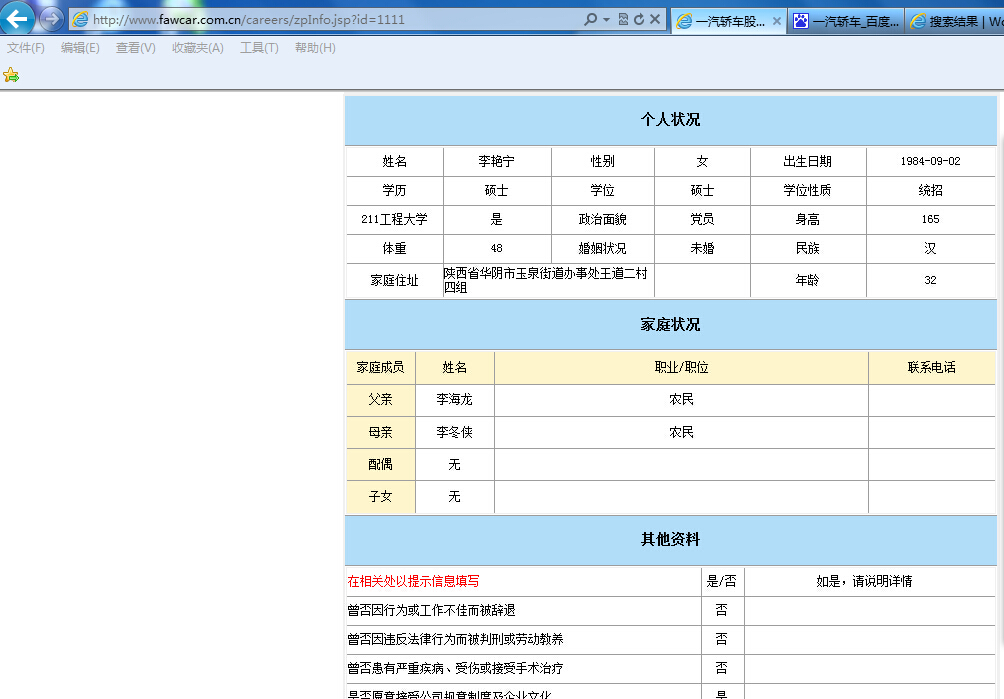The height and width of the screenshot is (699, 1004).
Task: Click the row 曾否患有严重疾病、受伤或接受手术治疗
Action: click(523, 668)
